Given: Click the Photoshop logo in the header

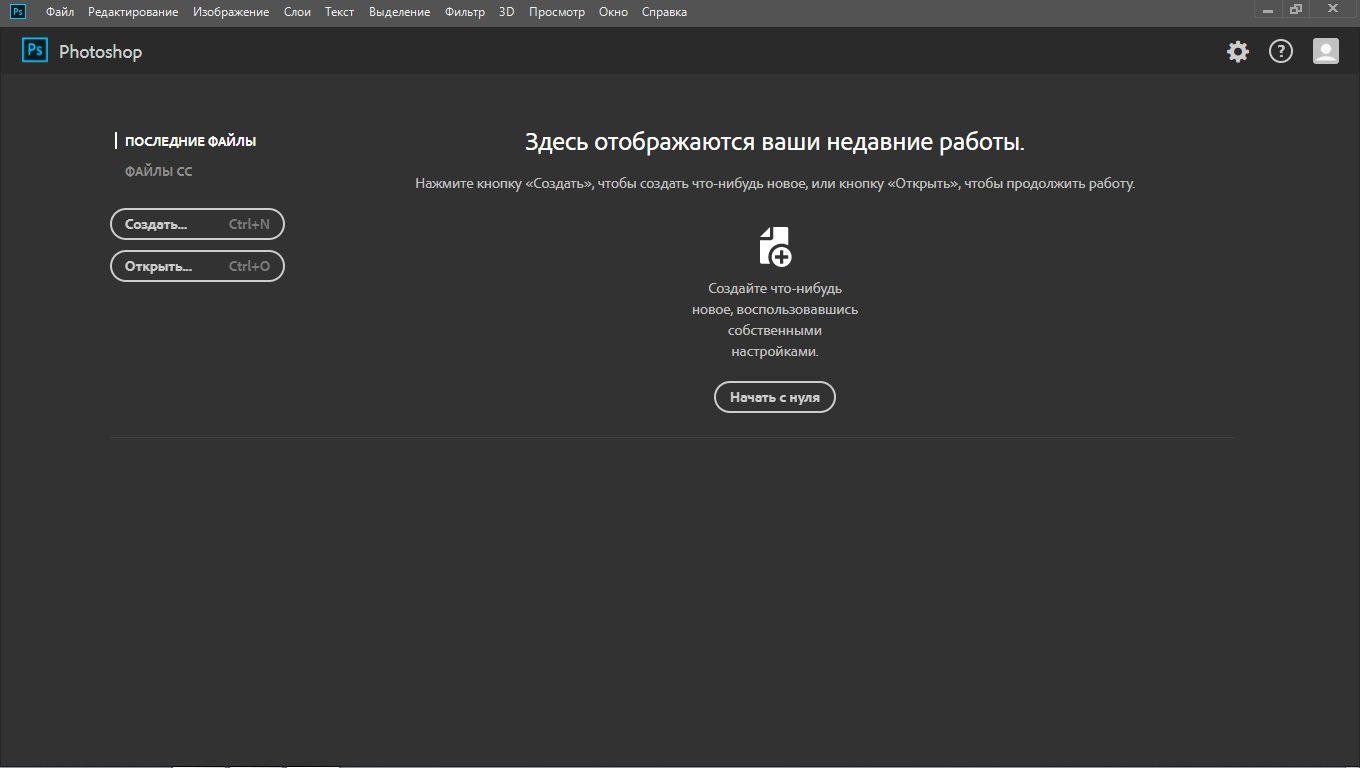Looking at the screenshot, I should point(35,51).
